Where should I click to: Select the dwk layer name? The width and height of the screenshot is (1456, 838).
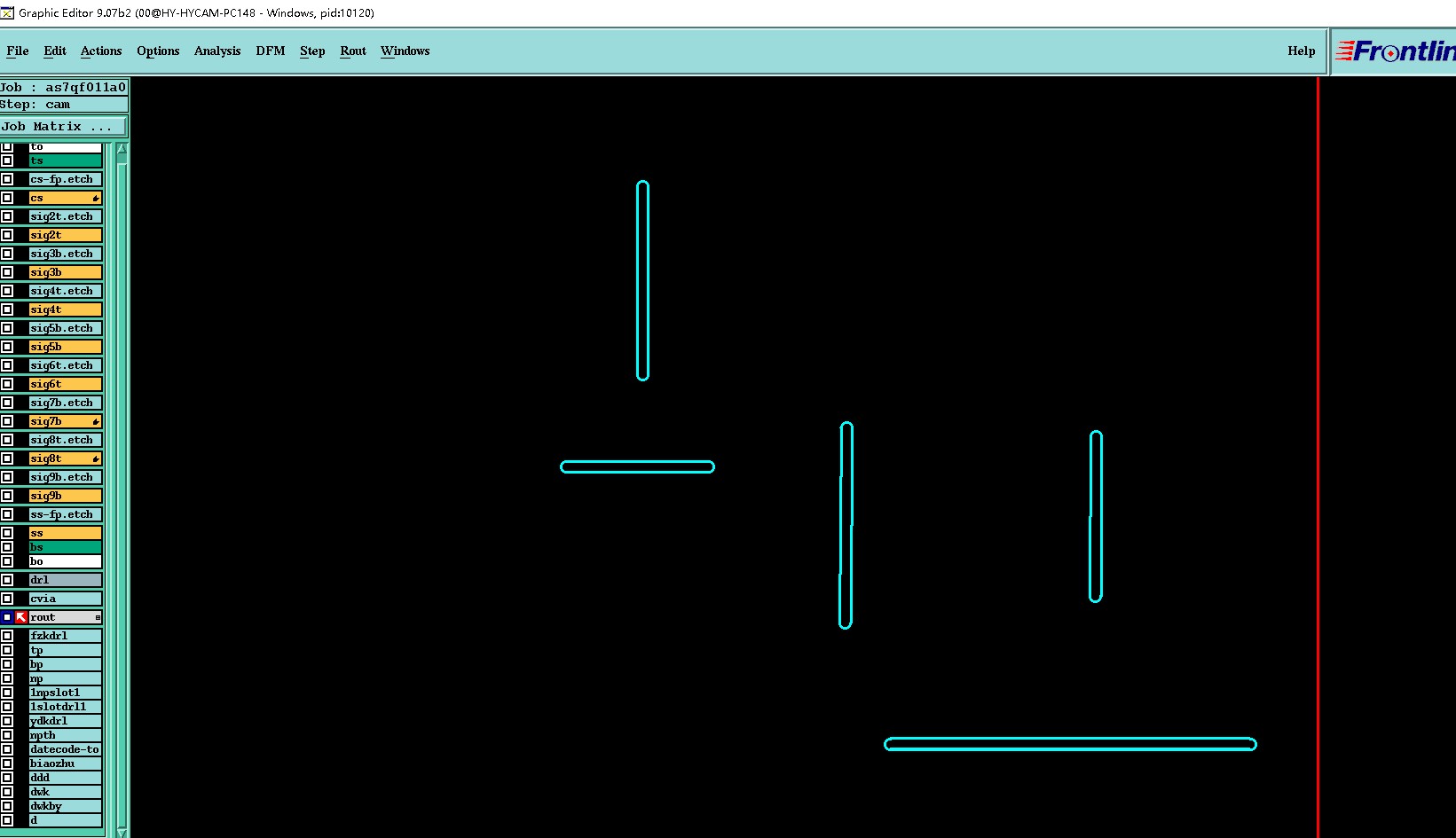pyautogui.click(x=65, y=792)
